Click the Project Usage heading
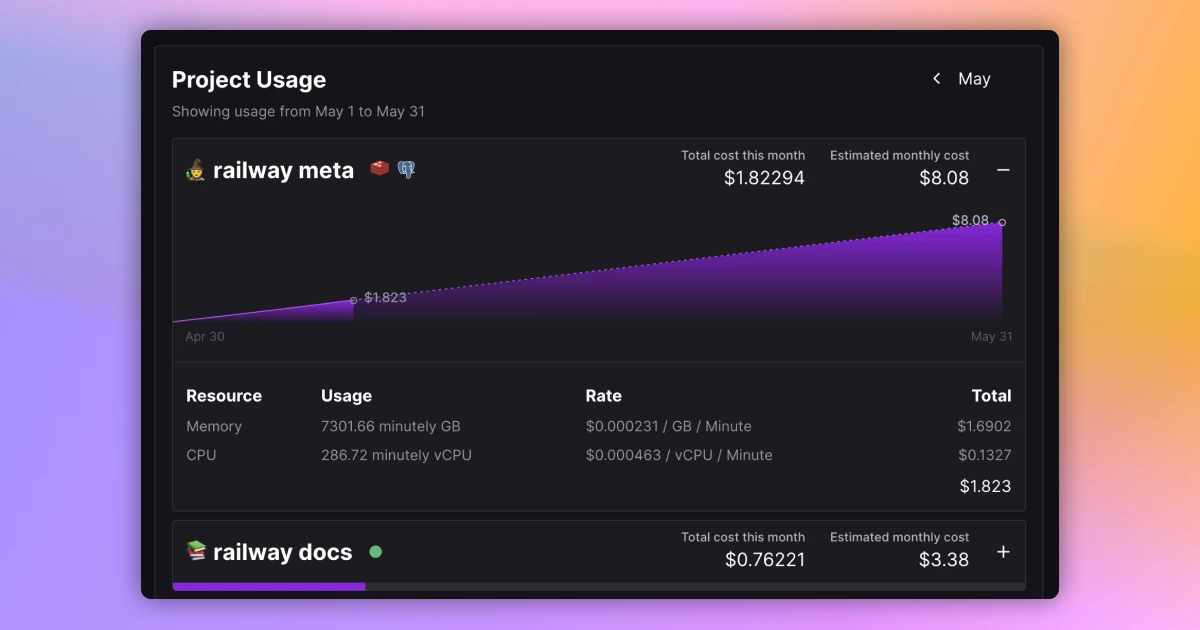Screen dimensions: 1200x630 249,80
